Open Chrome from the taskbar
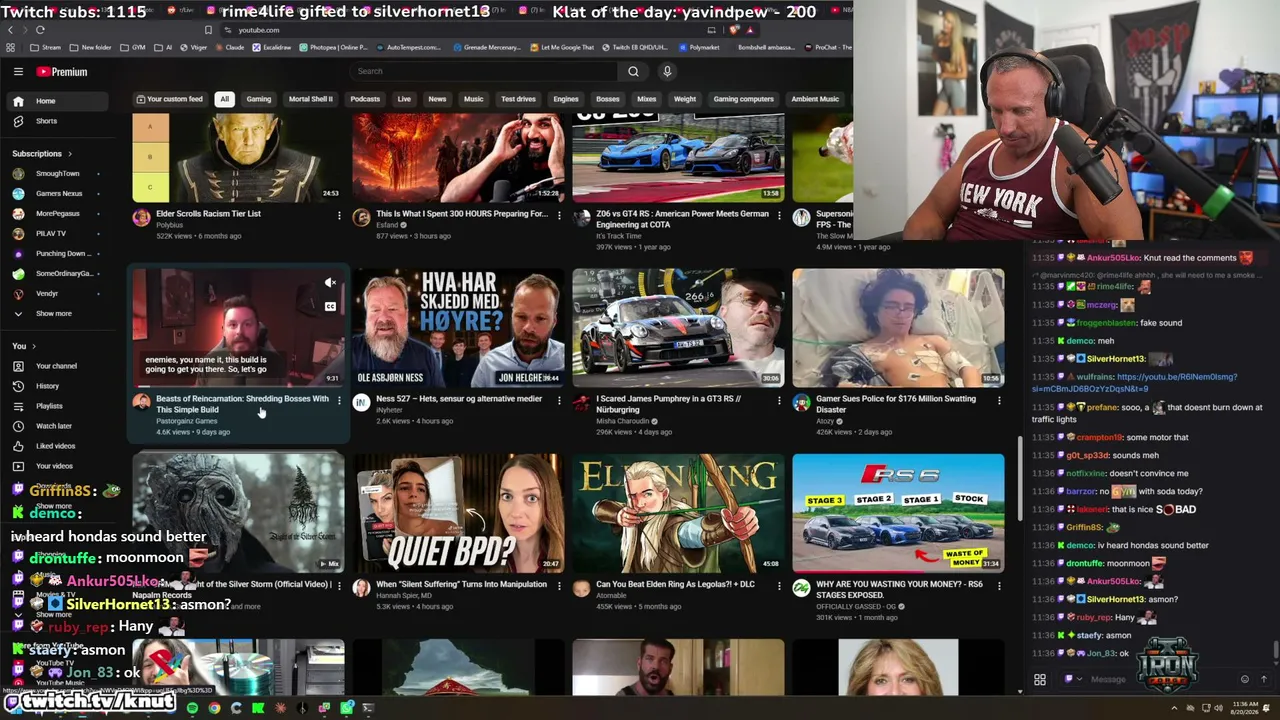The width and height of the screenshot is (1280, 720). click(x=214, y=708)
